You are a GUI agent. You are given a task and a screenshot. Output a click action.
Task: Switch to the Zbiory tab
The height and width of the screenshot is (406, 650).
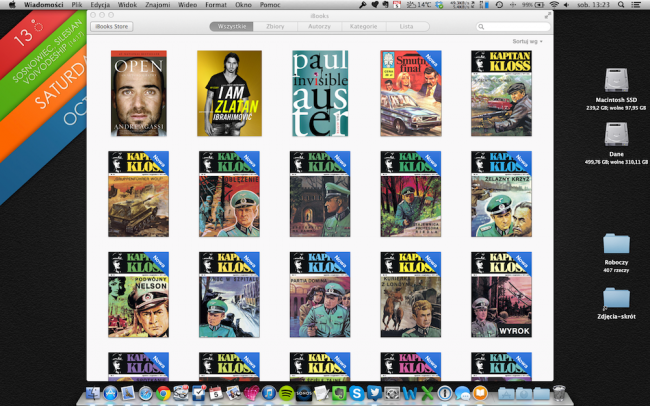pyautogui.click(x=275, y=26)
